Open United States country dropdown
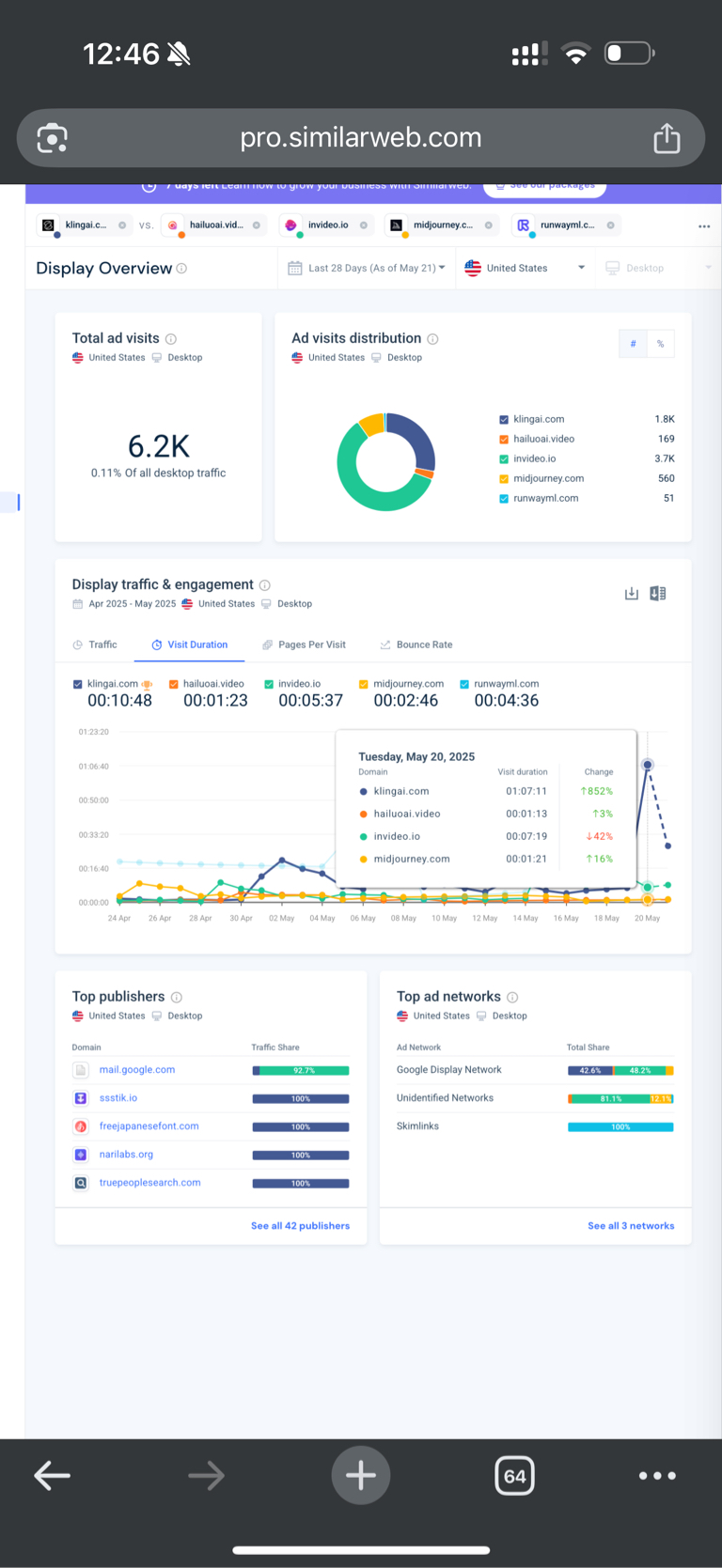 coord(525,268)
